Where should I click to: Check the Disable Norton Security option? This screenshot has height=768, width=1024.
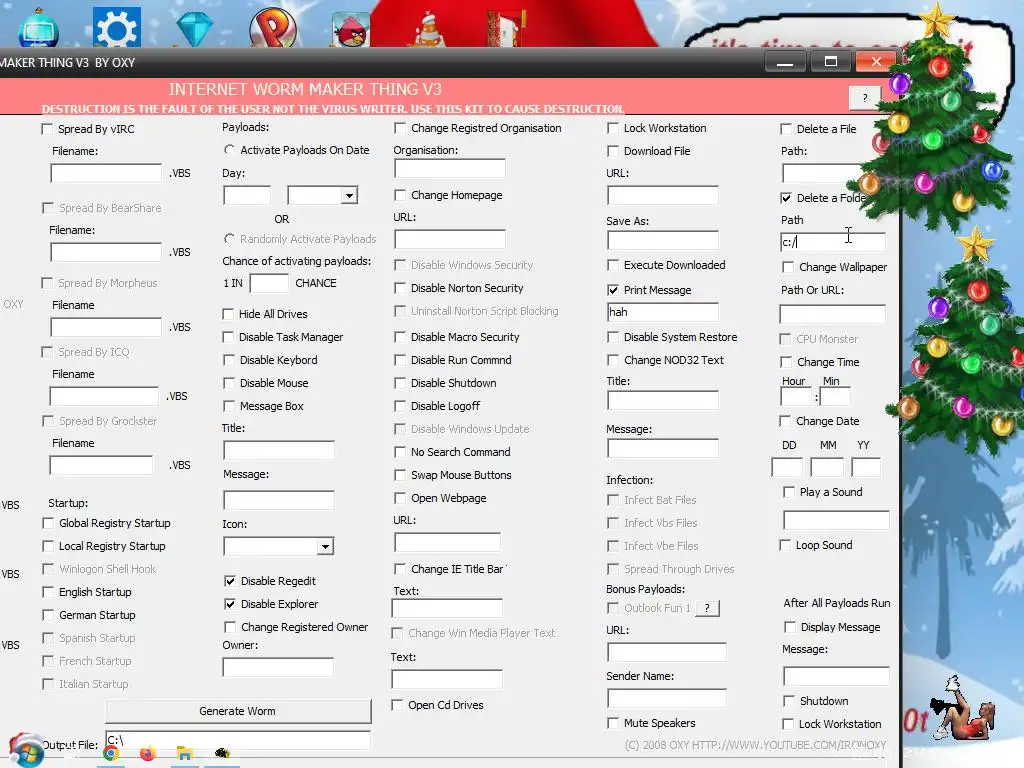[400, 288]
